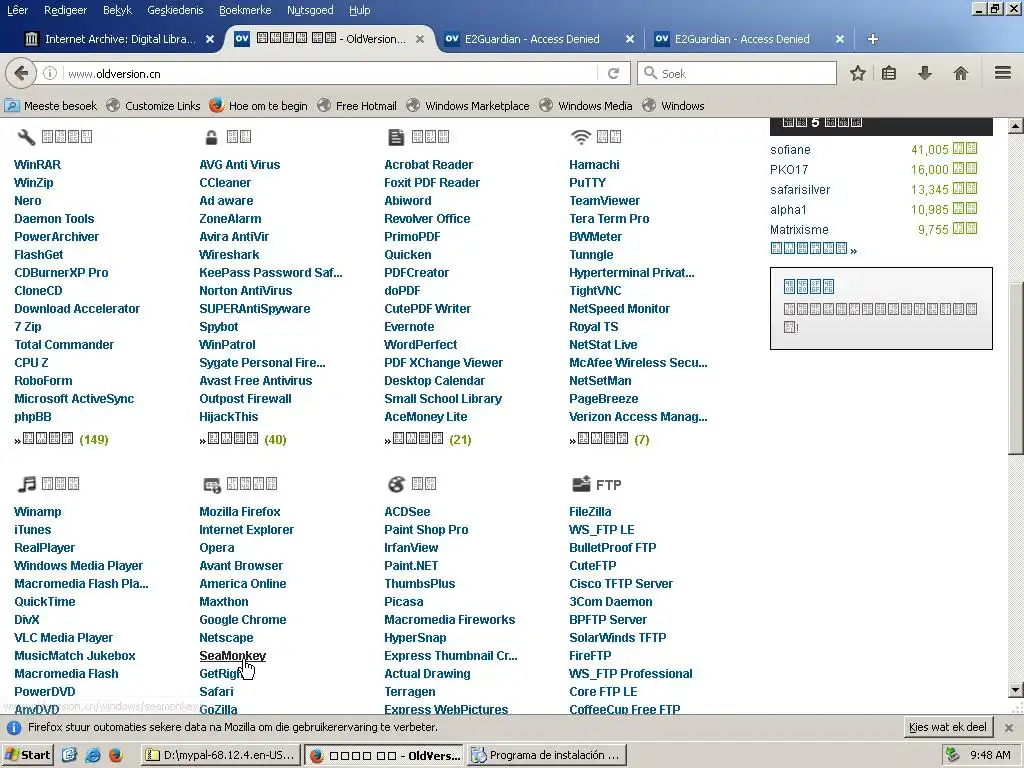Open the Geskiedenis menu
The image size is (1024, 768).
point(175,10)
